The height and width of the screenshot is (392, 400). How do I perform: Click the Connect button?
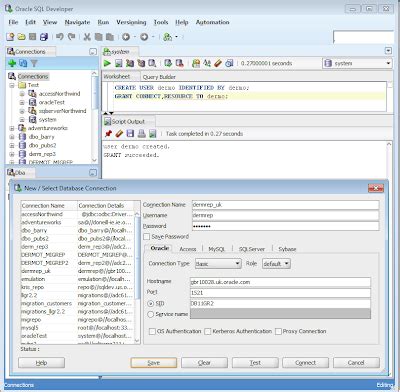(305, 363)
